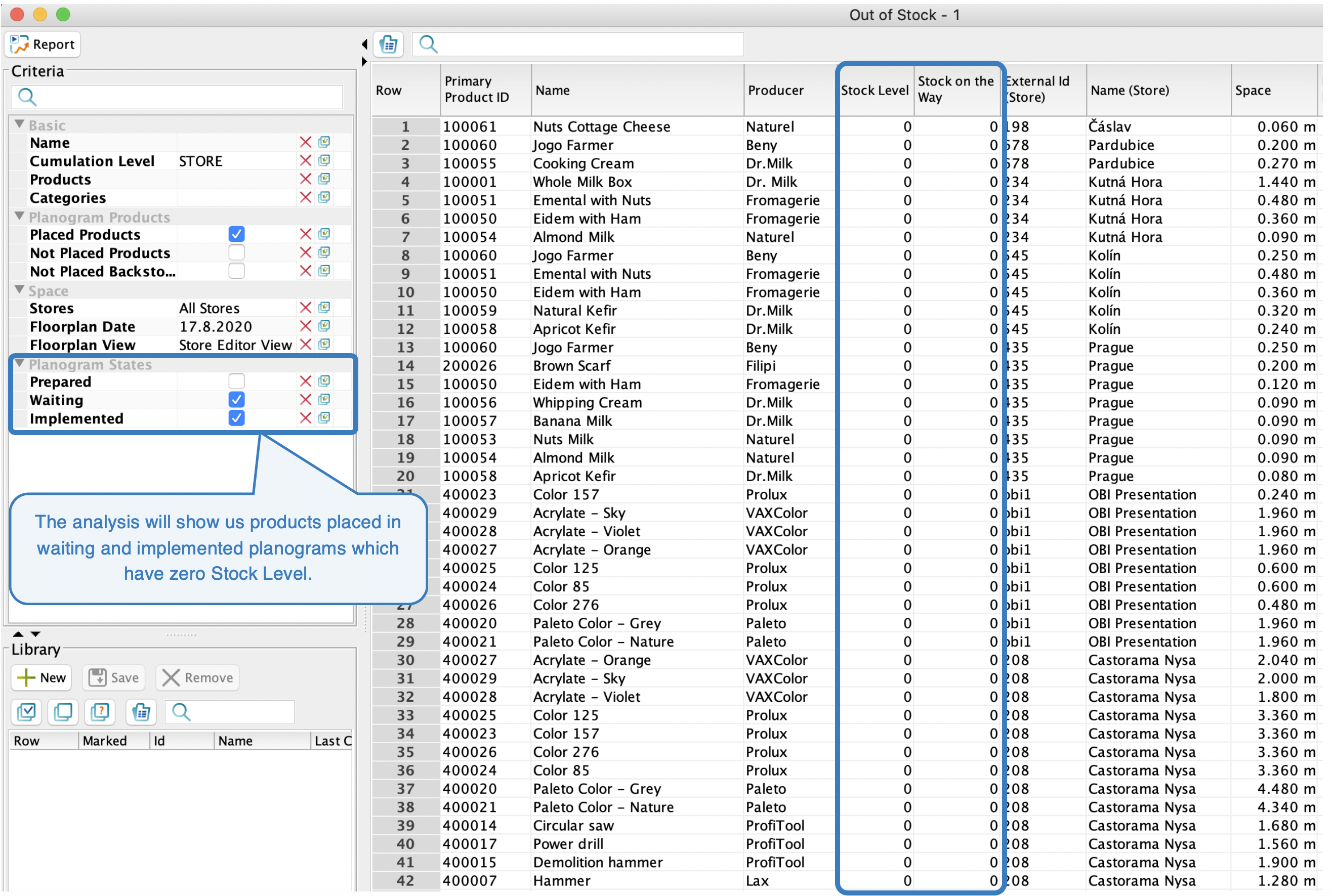Collapse the Space criteria group
The width and height of the screenshot is (1332, 896).
[19, 290]
